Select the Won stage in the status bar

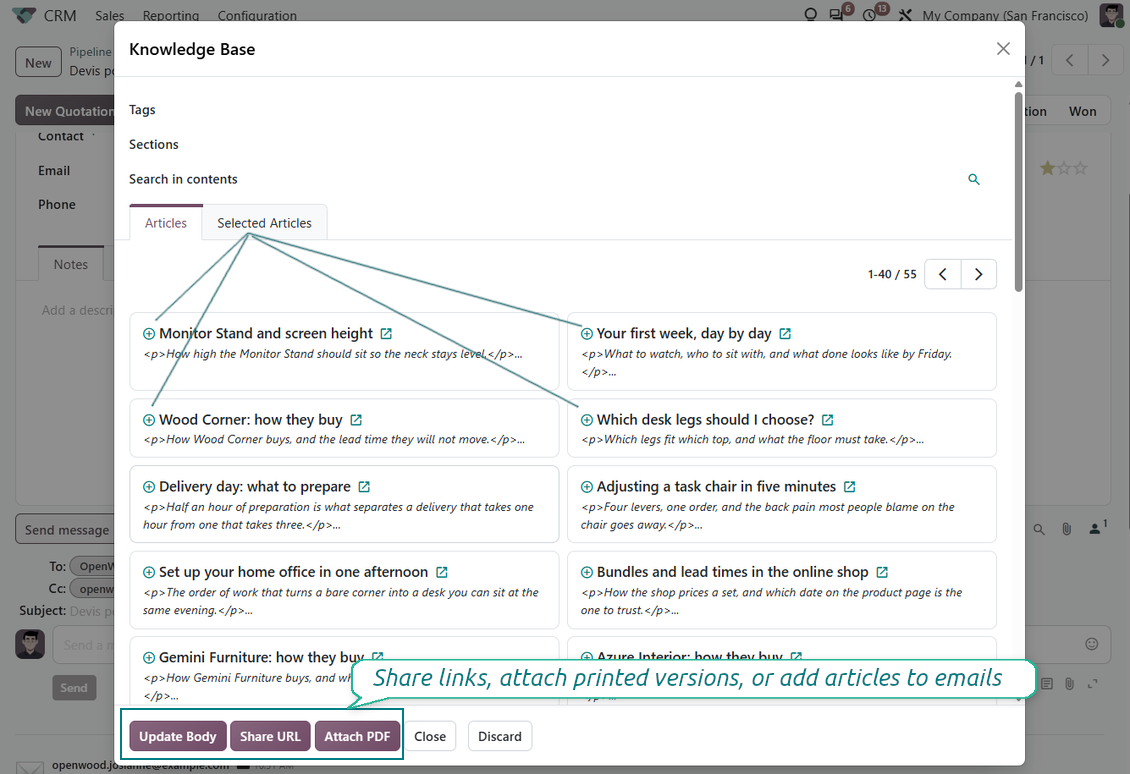[1082, 111]
